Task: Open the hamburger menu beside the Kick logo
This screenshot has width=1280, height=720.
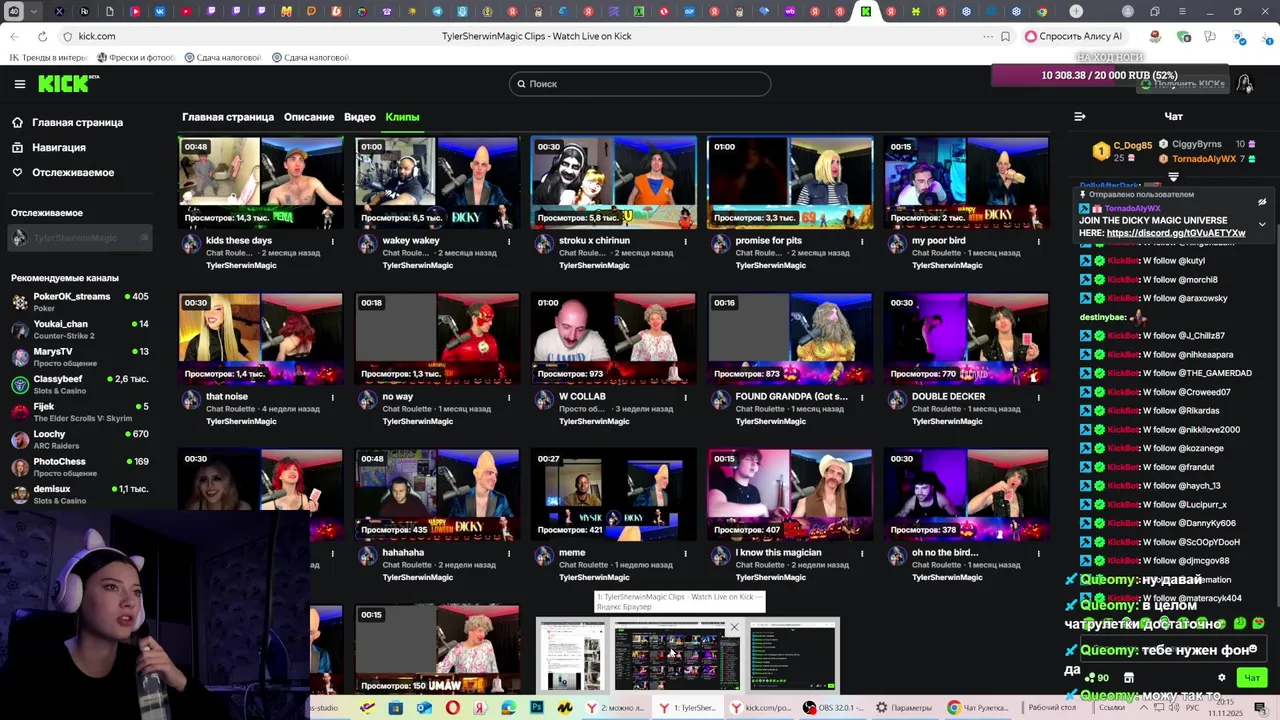Action: pos(19,84)
